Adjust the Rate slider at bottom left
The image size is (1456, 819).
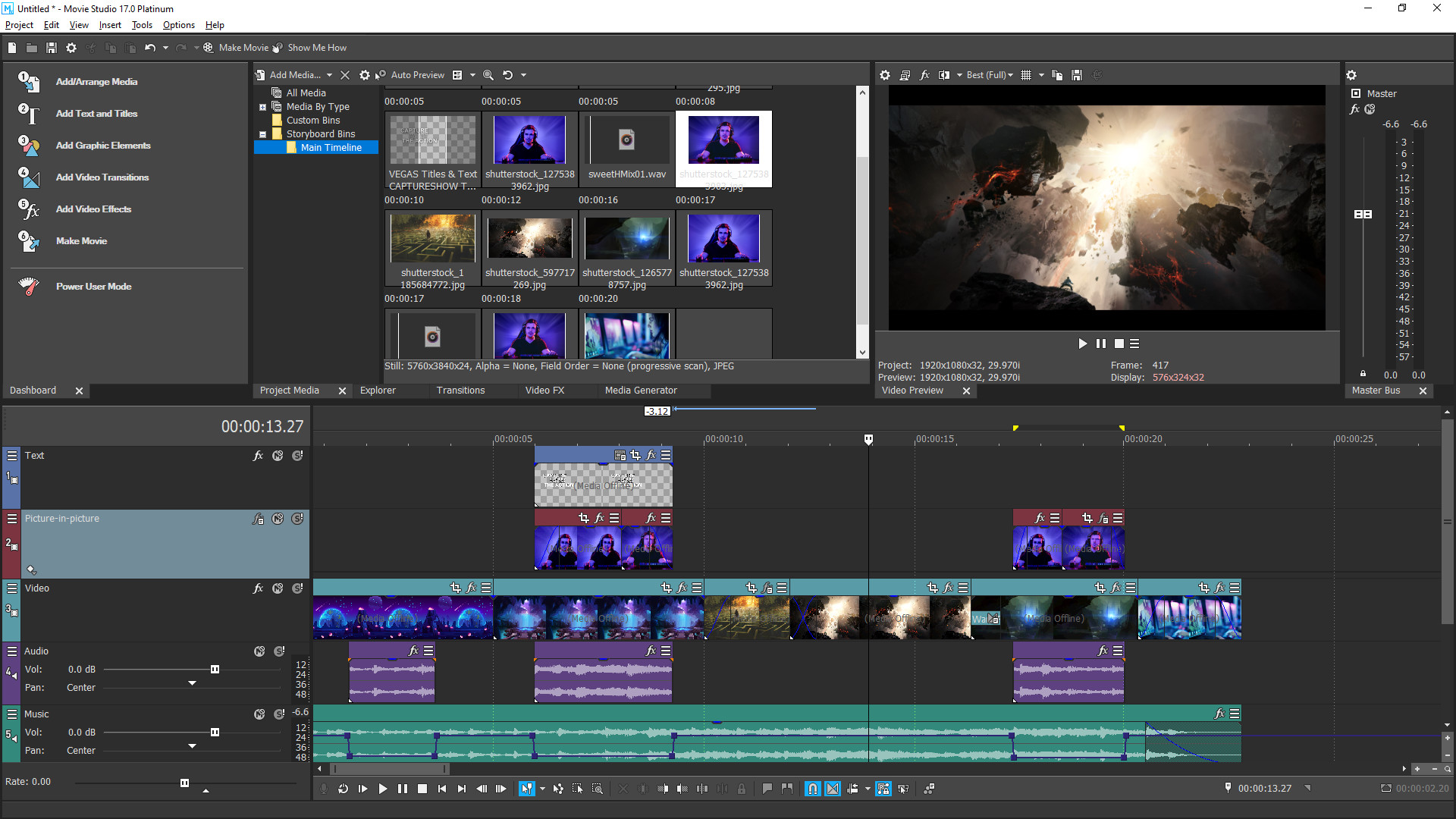point(184,783)
